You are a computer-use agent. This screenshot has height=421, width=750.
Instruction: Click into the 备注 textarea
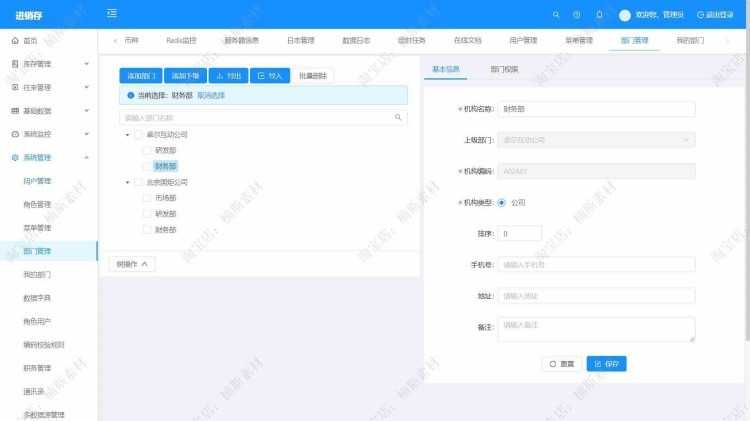tap(596, 329)
